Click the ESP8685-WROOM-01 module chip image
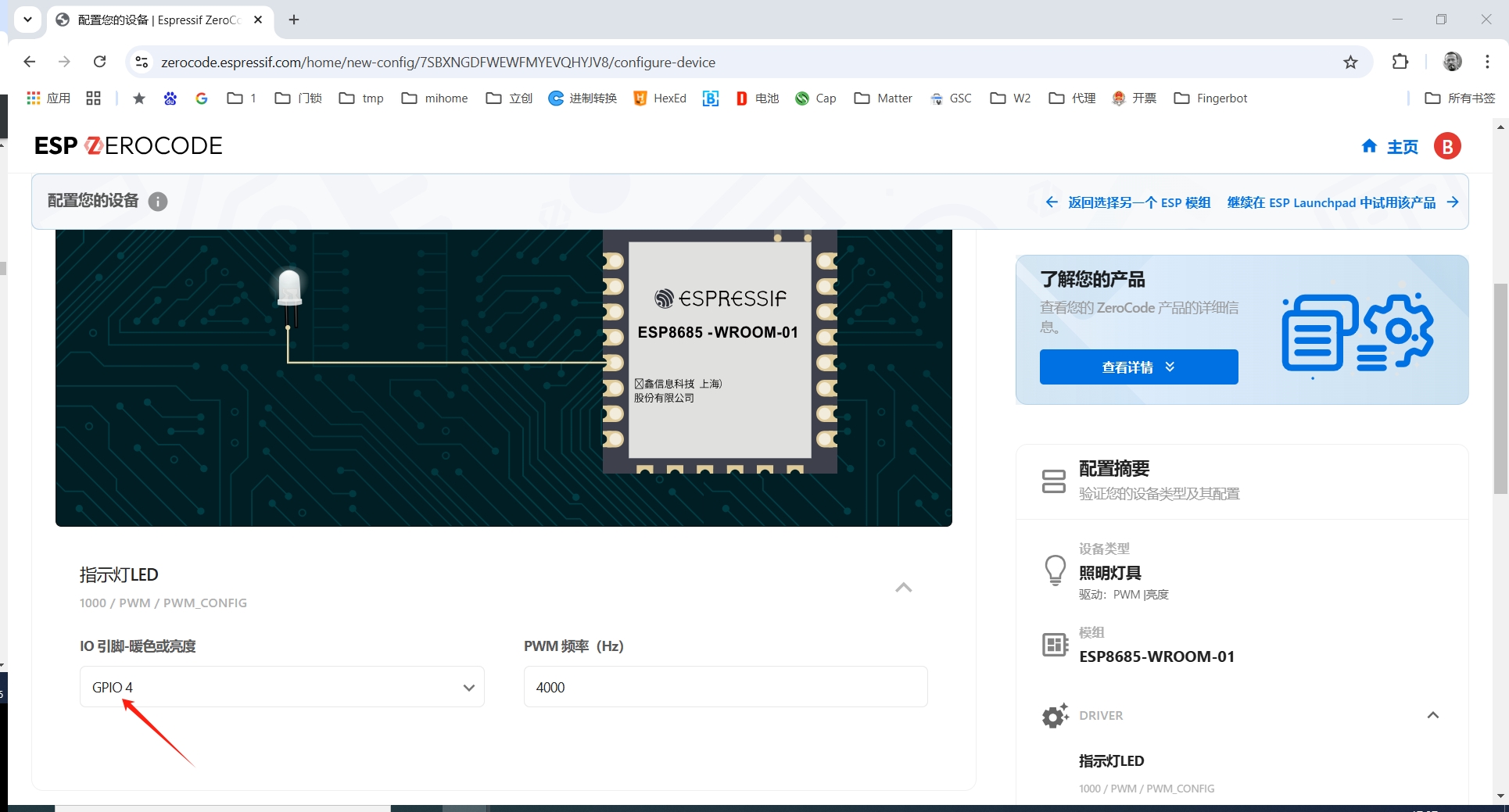1509x812 pixels. pos(719,351)
